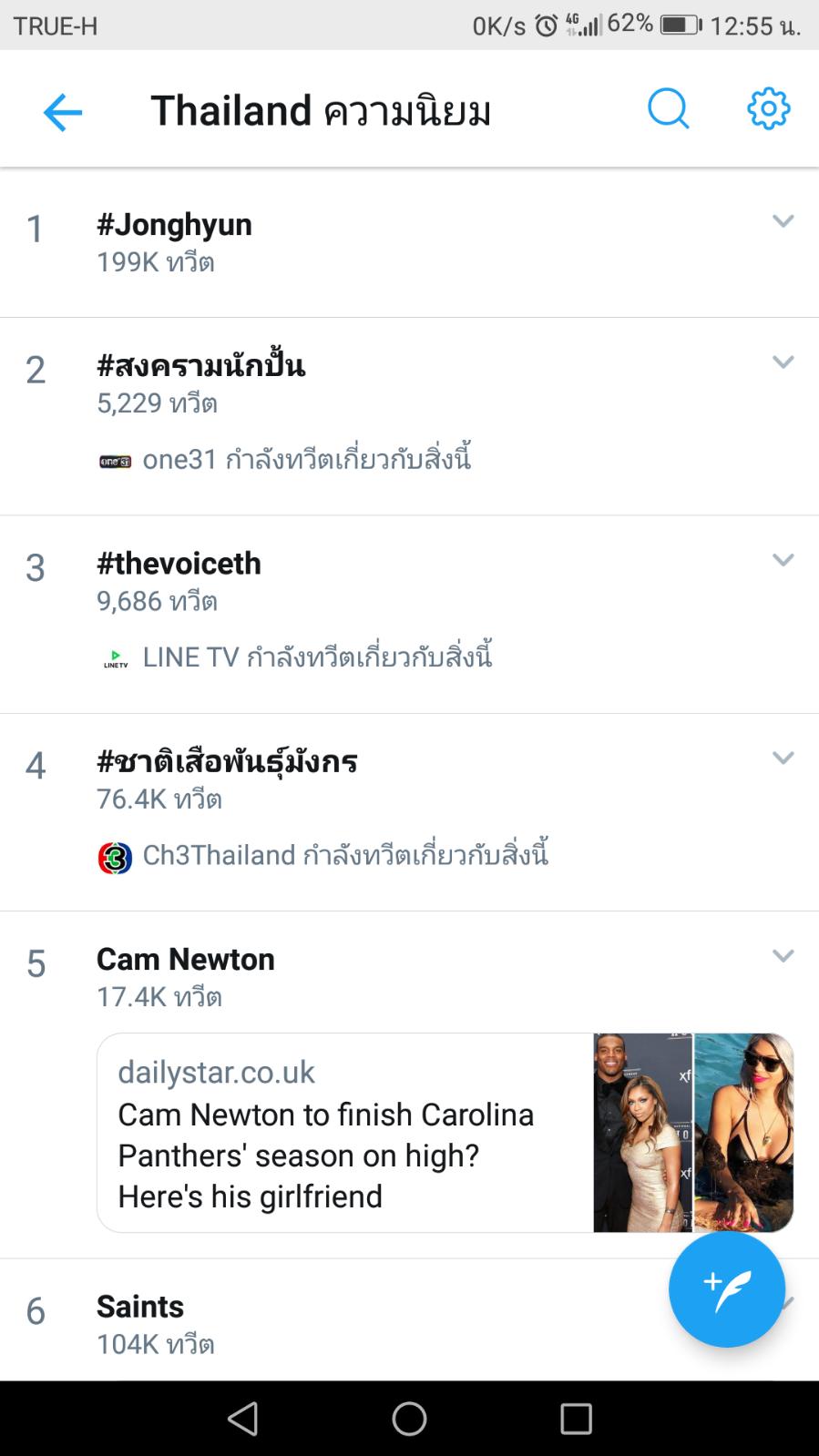819x1456 pixels.
Task: Expand options chevron for #Jonghyun
Action: click(x=783, y=220)
